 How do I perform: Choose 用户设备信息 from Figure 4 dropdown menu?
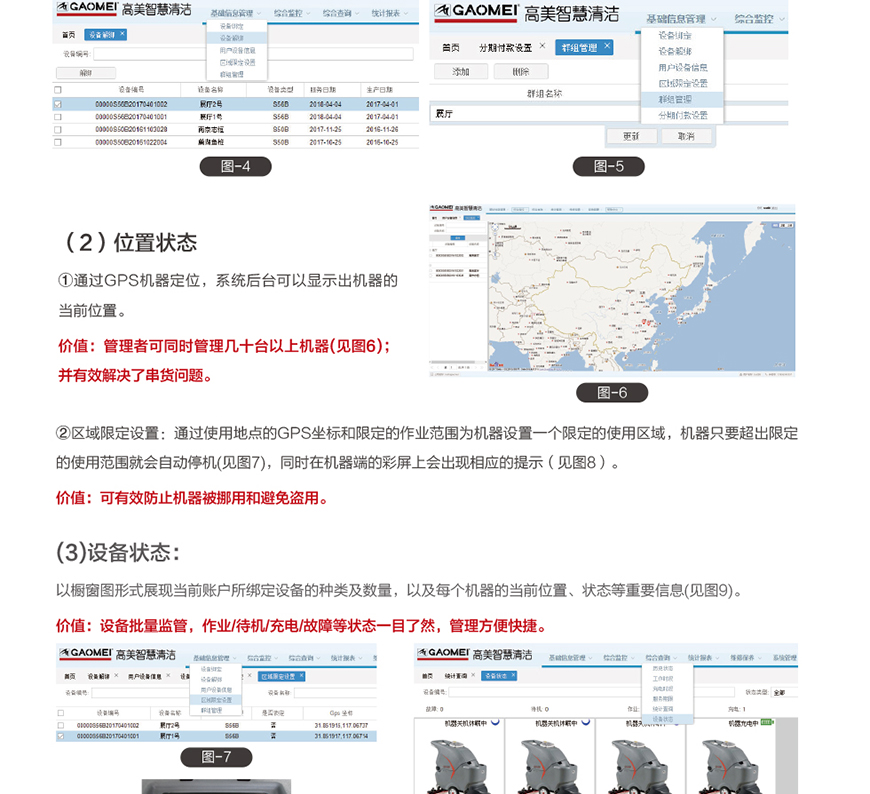[x=237, y=50]
